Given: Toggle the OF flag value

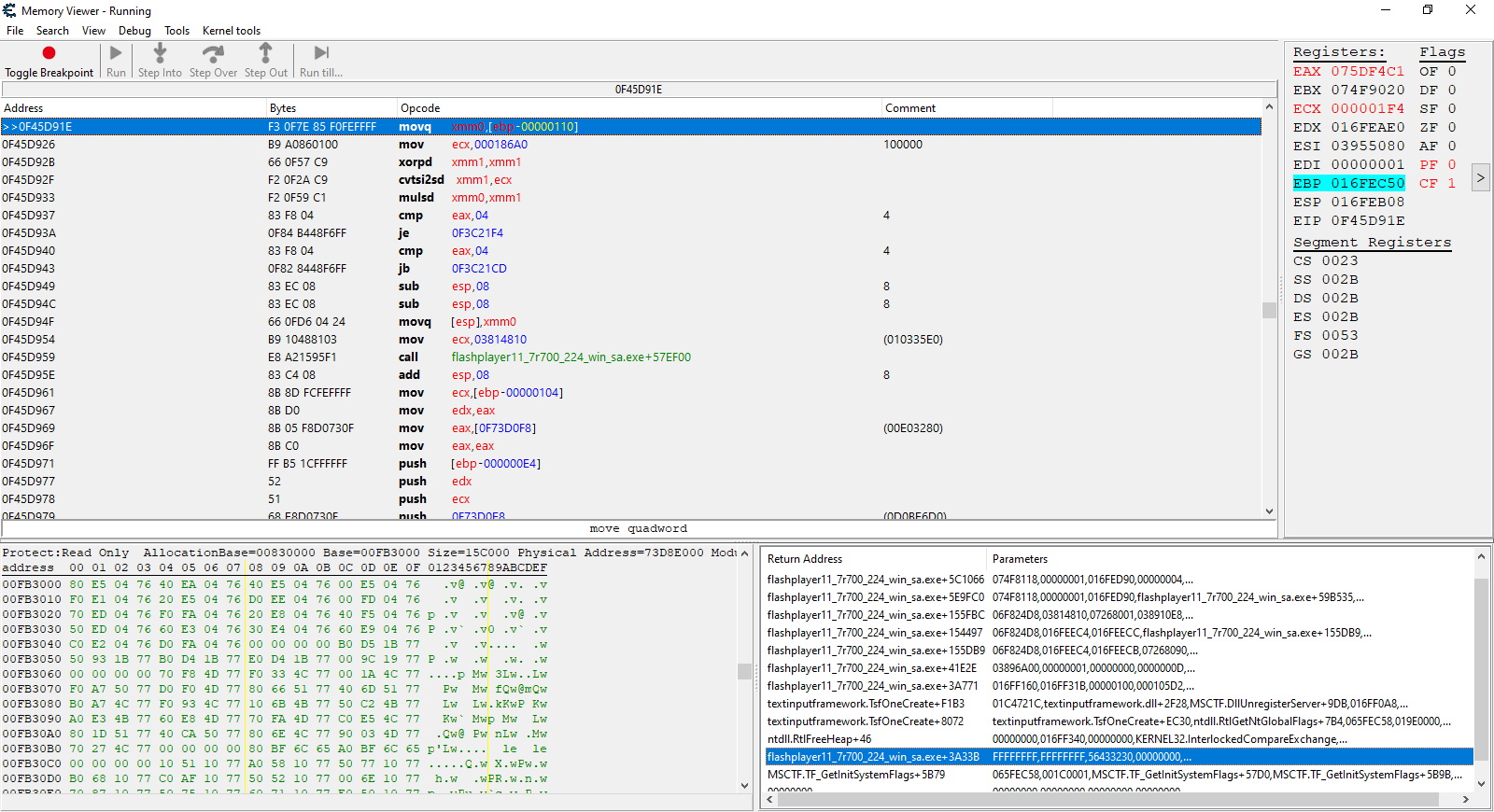Looking at the screenshot, I should point(1451,72).
